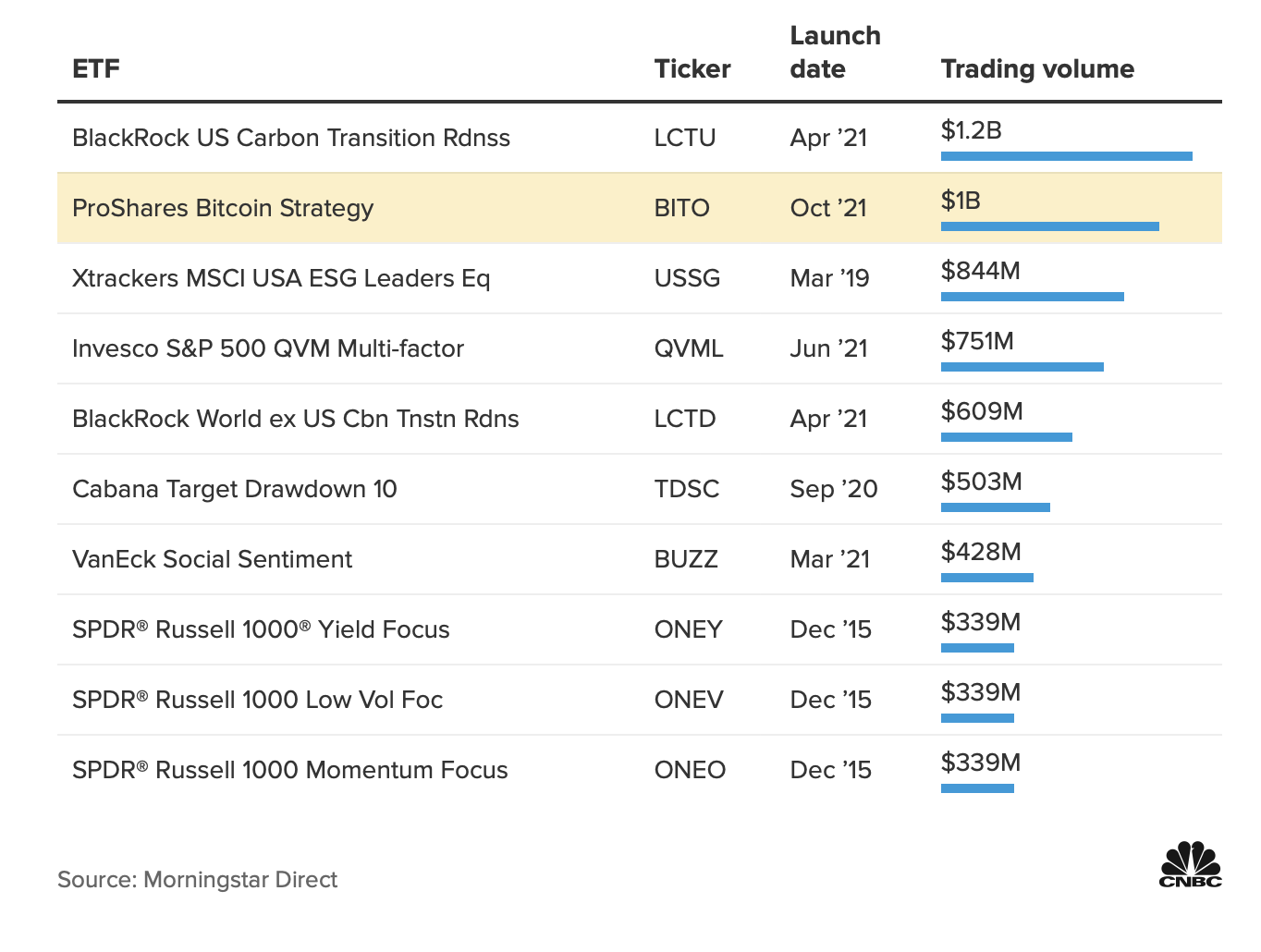This screenshot has height=952, width=1261.
Task: Click the blue volume bar for BUZZ
Action: [987, 578]
